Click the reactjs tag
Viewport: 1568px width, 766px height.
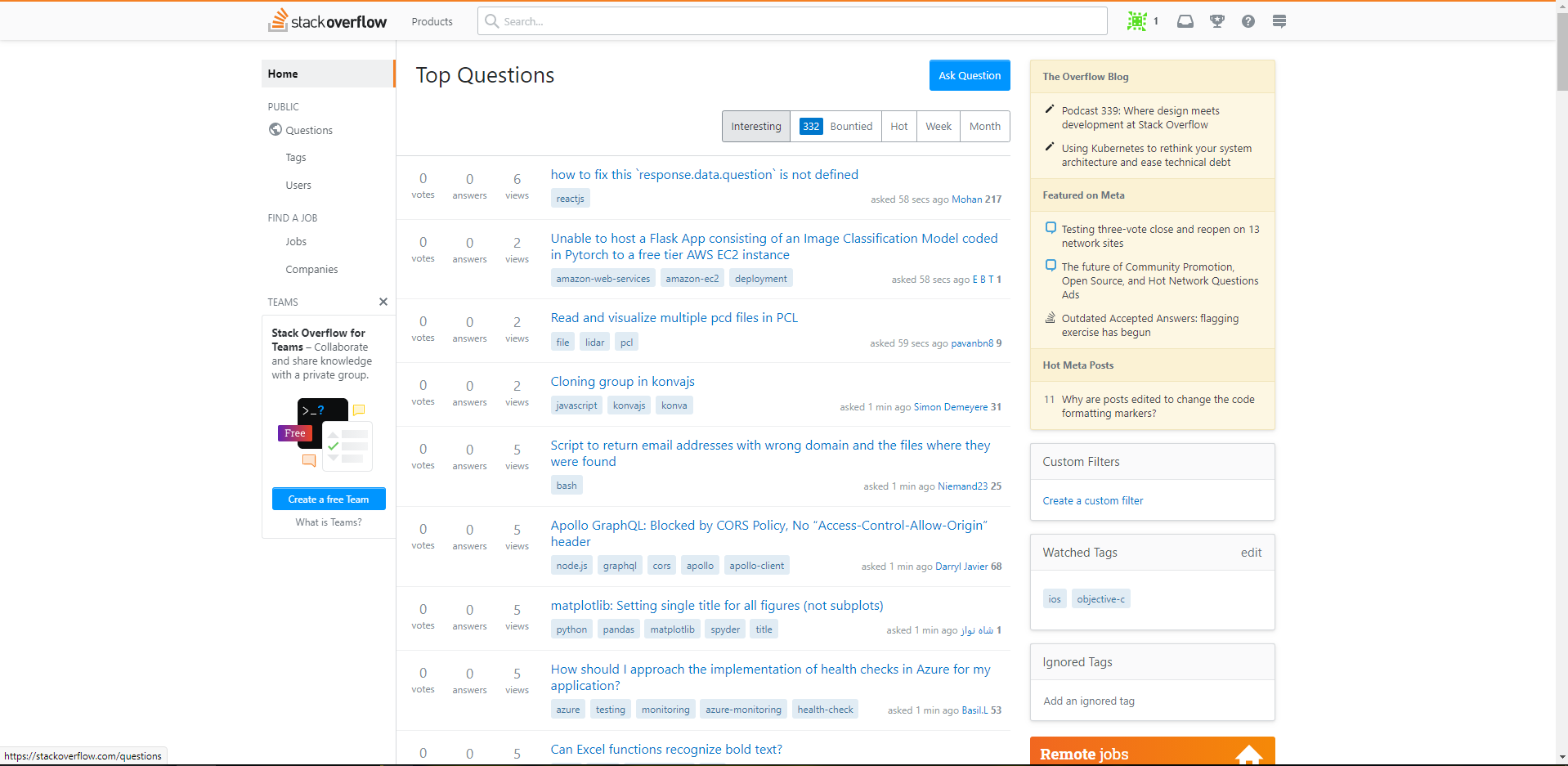(x=571, y=199)
